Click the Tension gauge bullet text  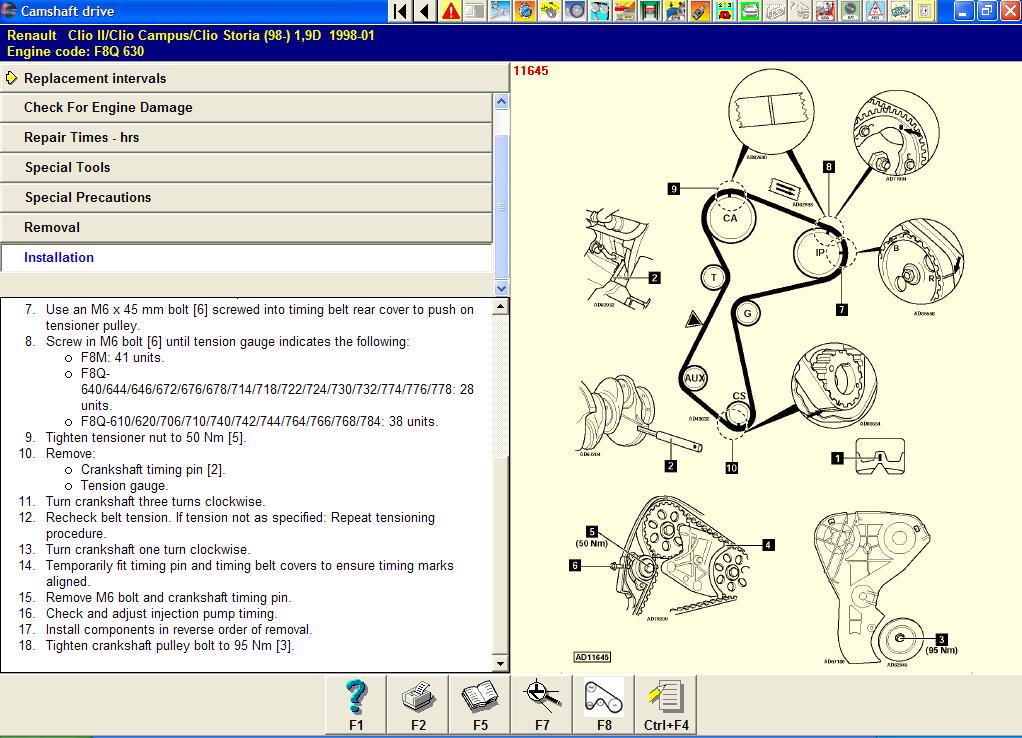coord(124,486)
